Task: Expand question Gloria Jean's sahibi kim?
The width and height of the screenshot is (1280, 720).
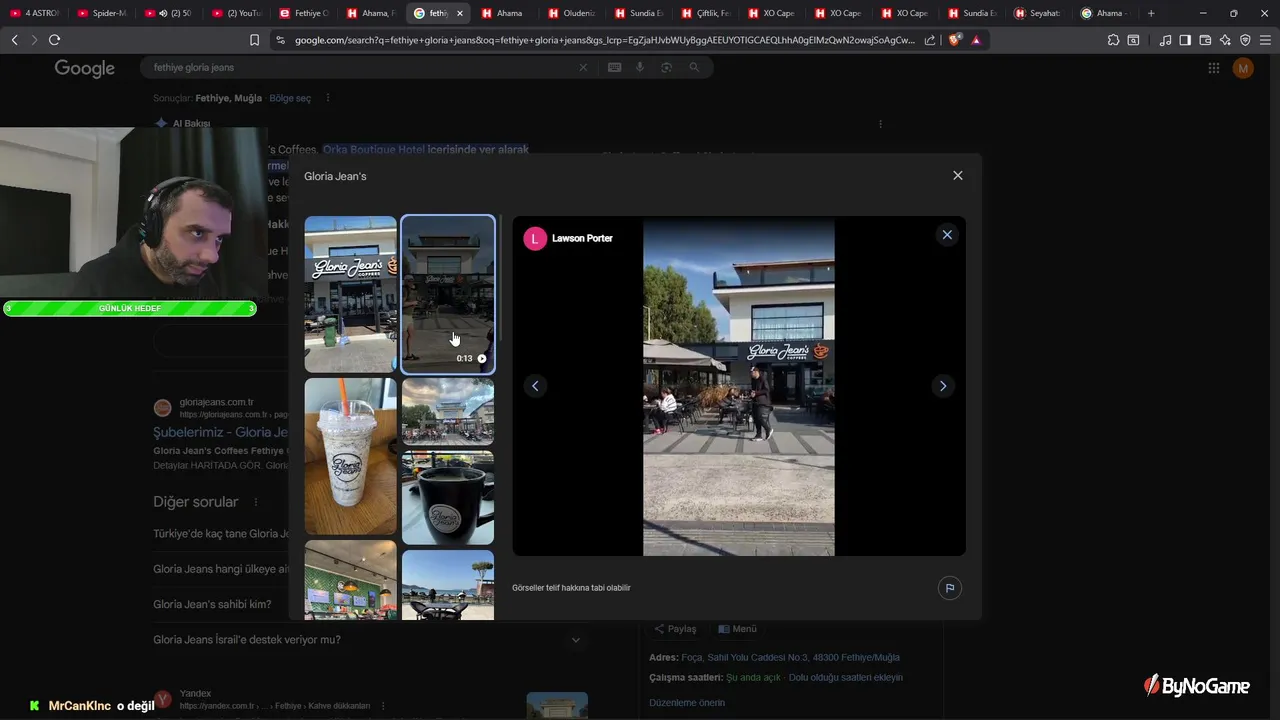Action: point(212,604)
